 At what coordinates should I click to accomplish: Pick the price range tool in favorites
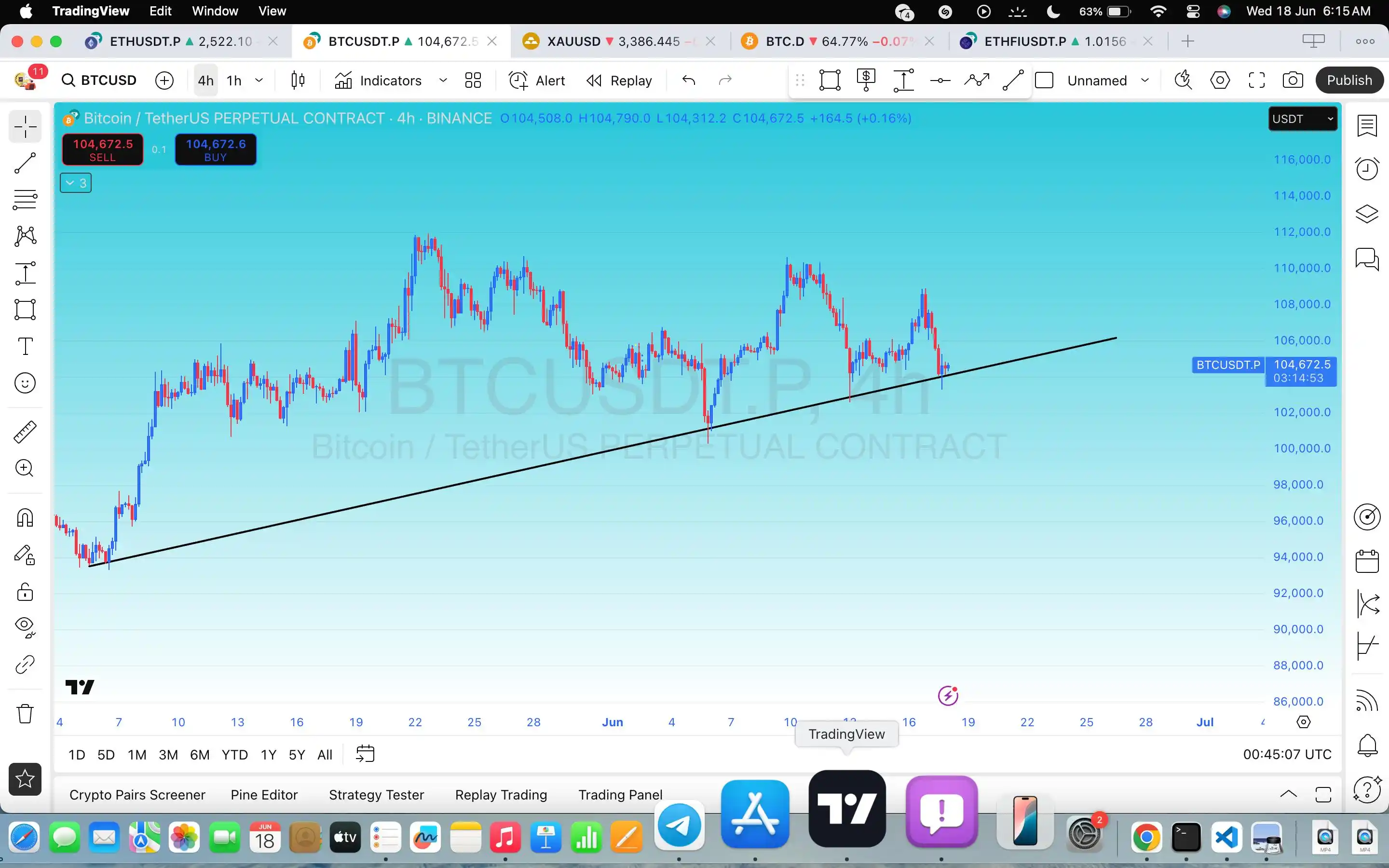pyautogui.click(x=903, y=81)
